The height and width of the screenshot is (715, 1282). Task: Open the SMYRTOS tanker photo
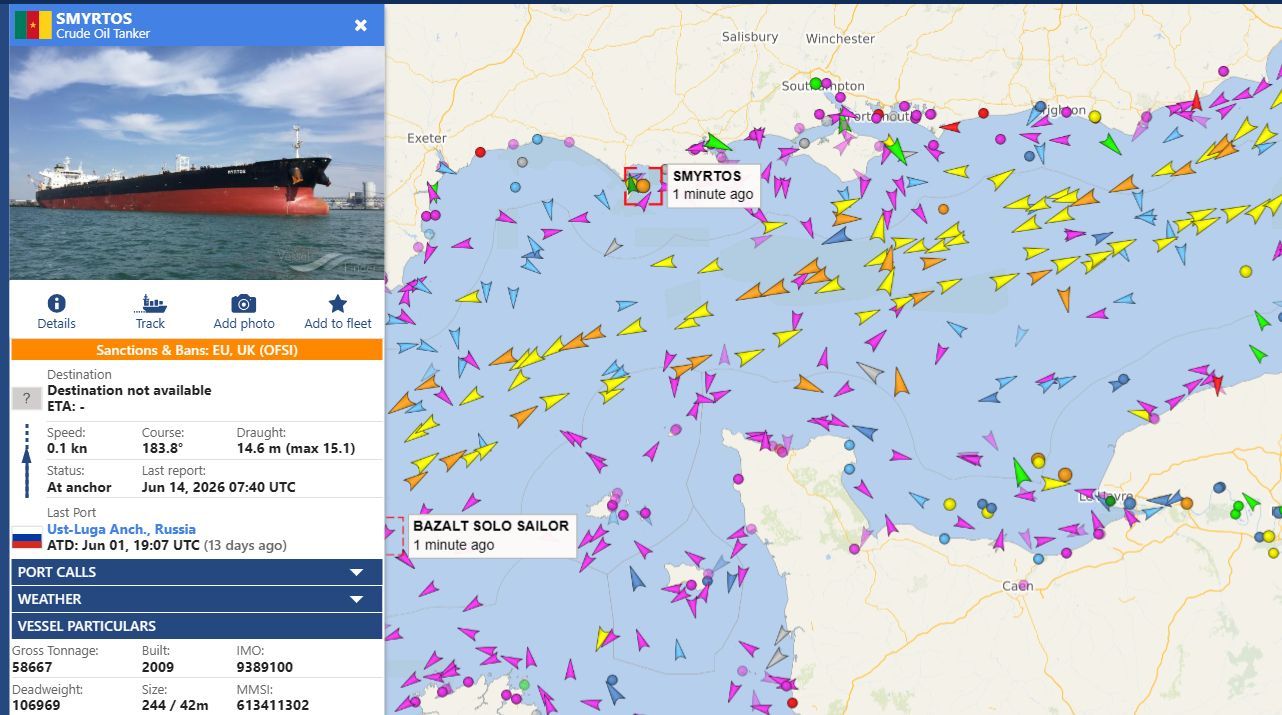(x=196, y=163)
